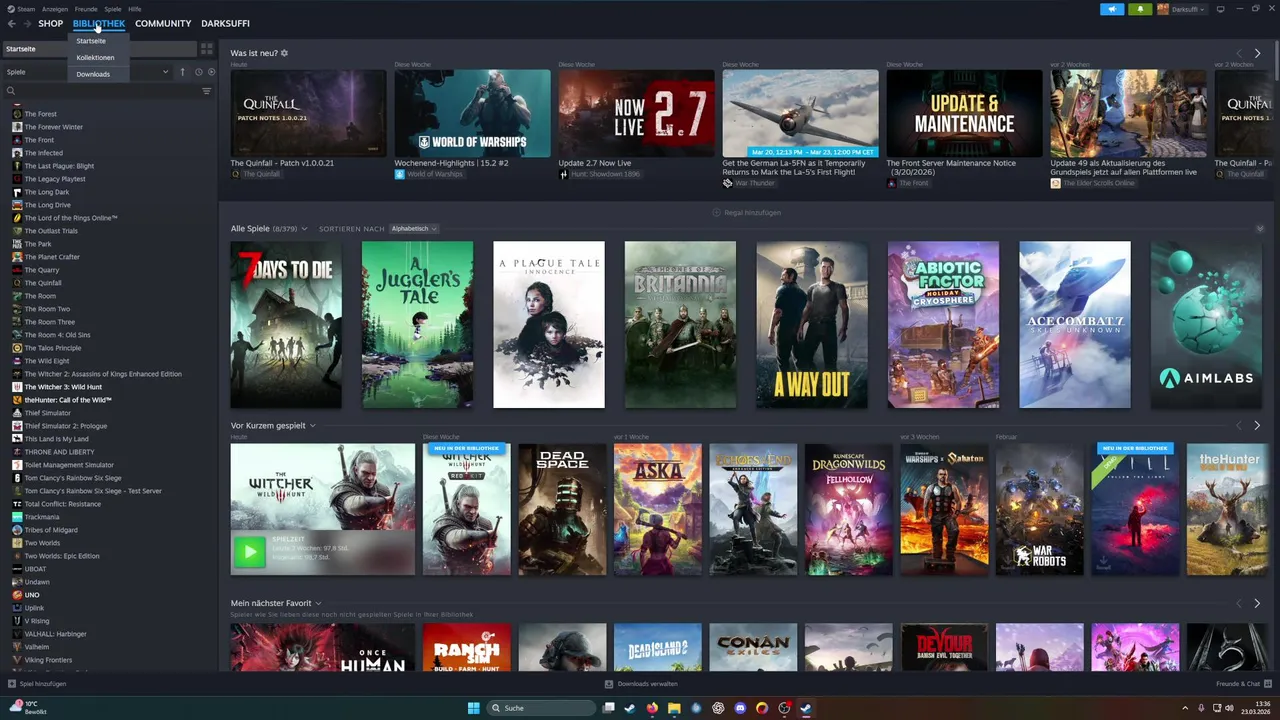The height and width of the screenshot is (720, 1280).
Task: Click the grid view icon beside Startseite
Action: 206,48
